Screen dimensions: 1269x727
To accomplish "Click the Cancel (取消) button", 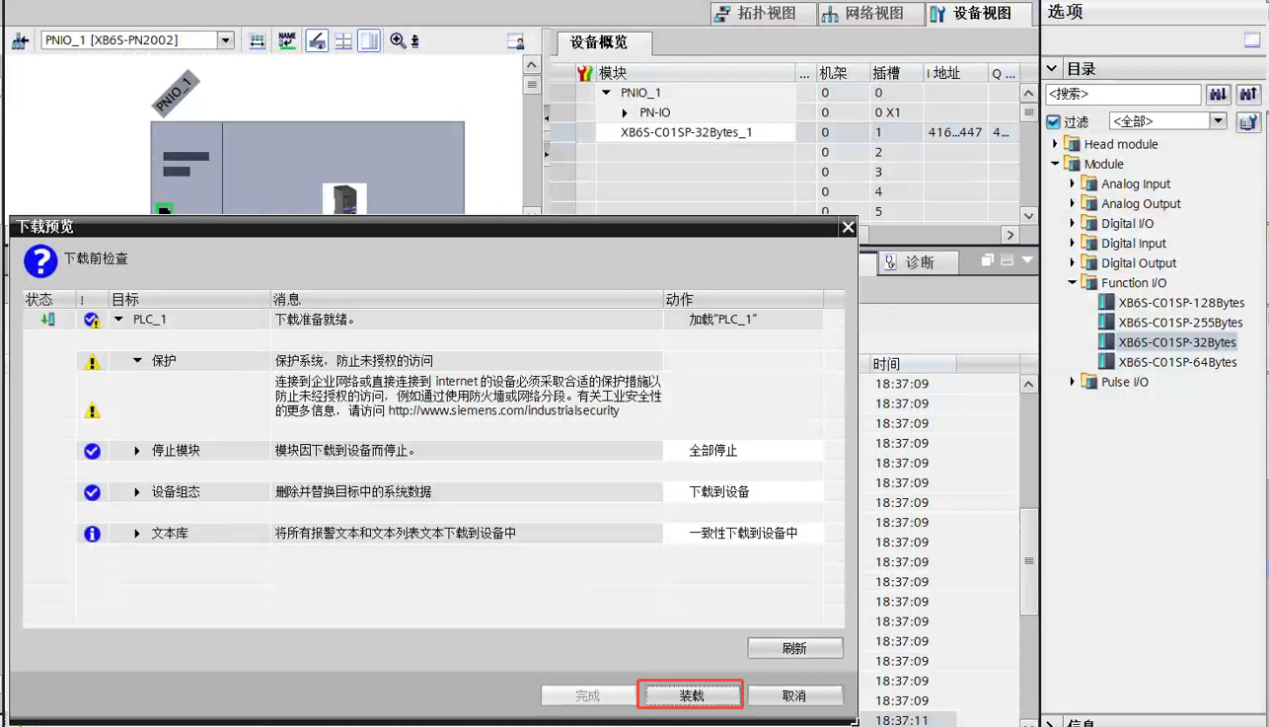I will 794,695.
